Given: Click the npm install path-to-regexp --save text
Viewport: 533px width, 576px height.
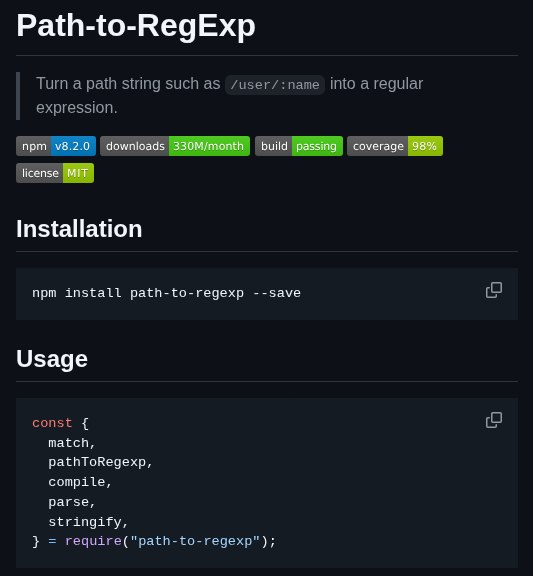Looking at the screenshot, I should (x=166, y=293).
